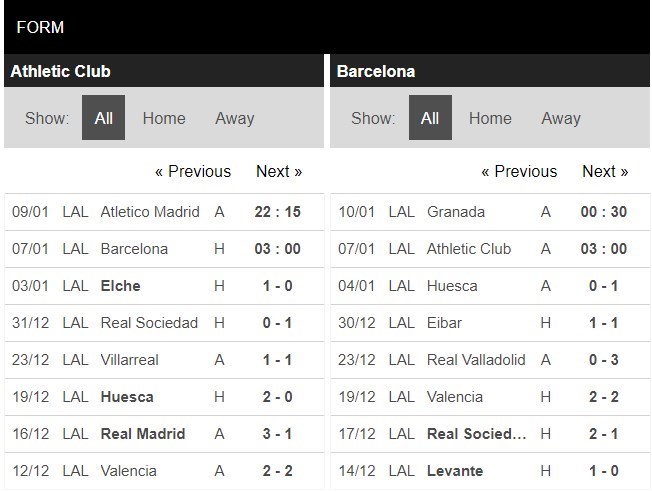652x492 pixels.
Task: Select the All filter under Athletic Club
Action: coord(103,118)
